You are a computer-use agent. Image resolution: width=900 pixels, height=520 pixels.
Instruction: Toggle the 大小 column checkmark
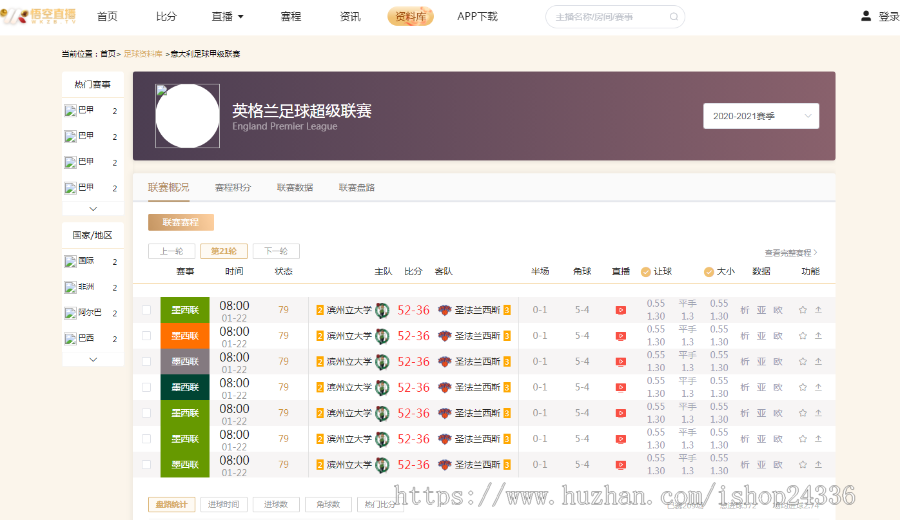(x=709, y=271)
